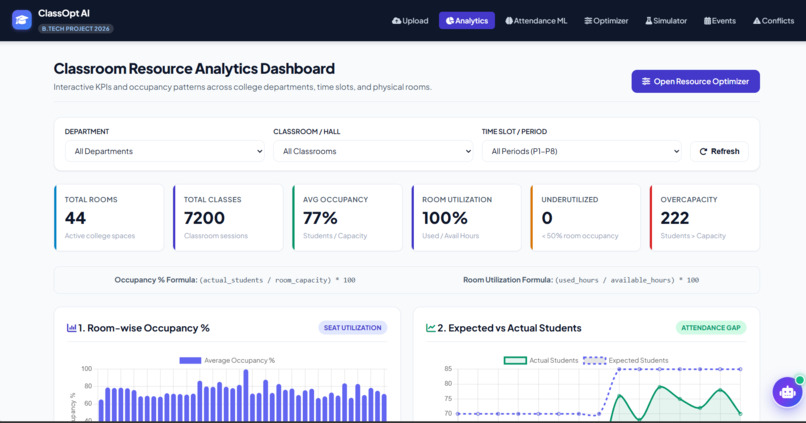Click the Room Utilization 100% card
The image size is (806, 423).
pos(466,218)
